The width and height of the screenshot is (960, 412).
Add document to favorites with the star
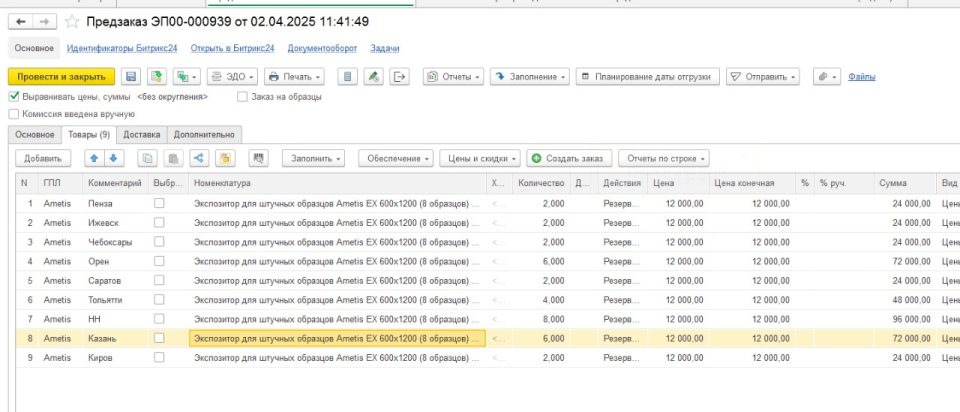72,22
